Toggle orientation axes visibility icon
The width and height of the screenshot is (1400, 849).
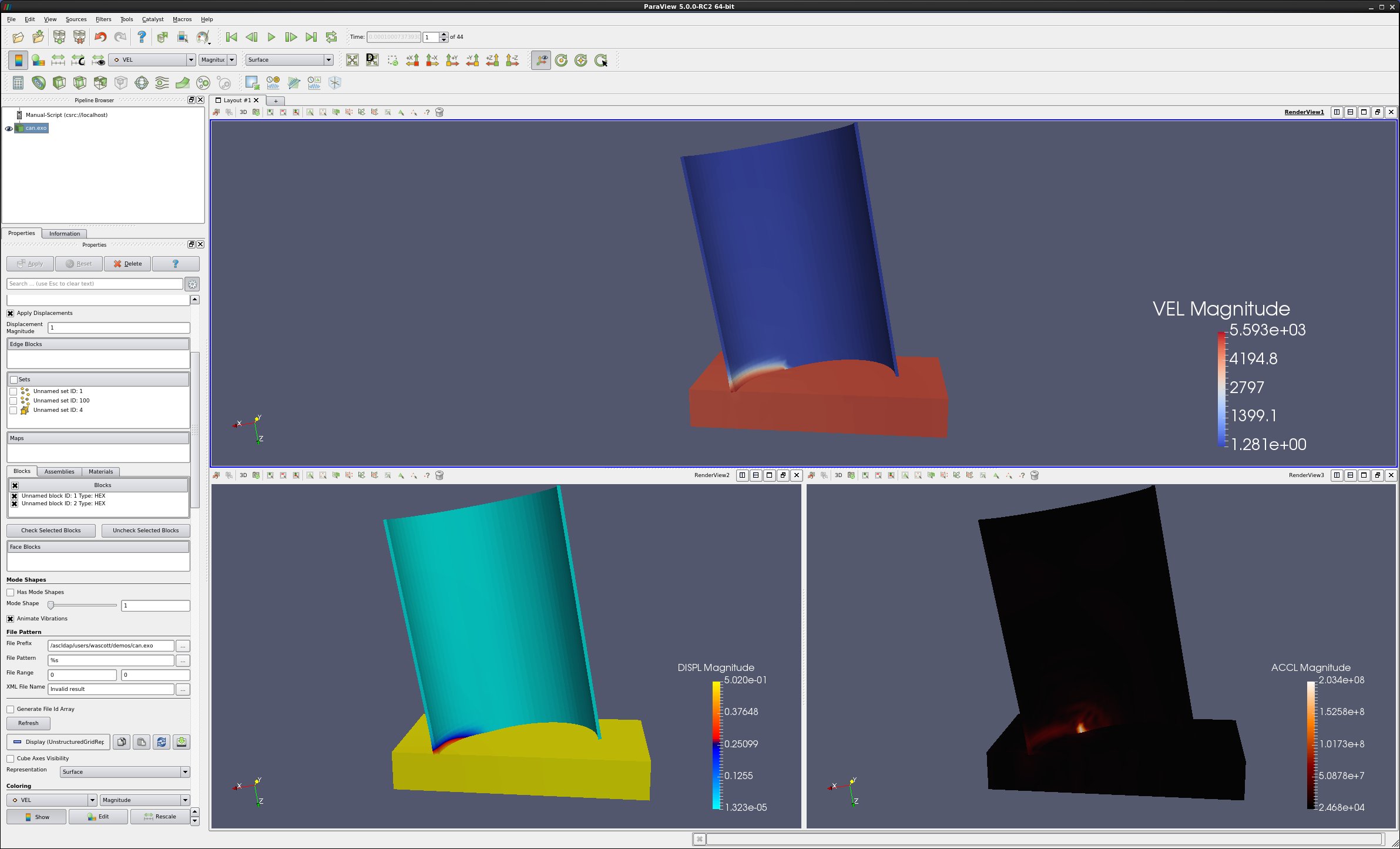pyautogui.click(x=541, y=60)
